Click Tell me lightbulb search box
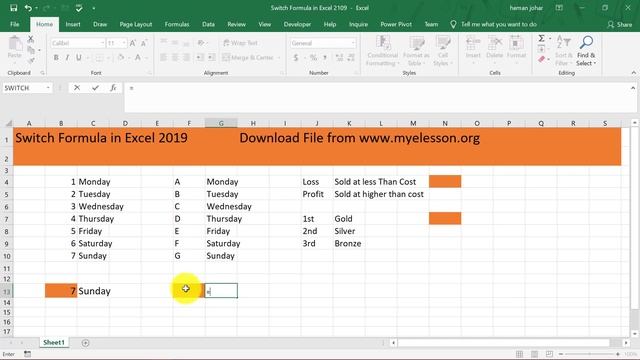640x360 pixels. click(494, 24)
